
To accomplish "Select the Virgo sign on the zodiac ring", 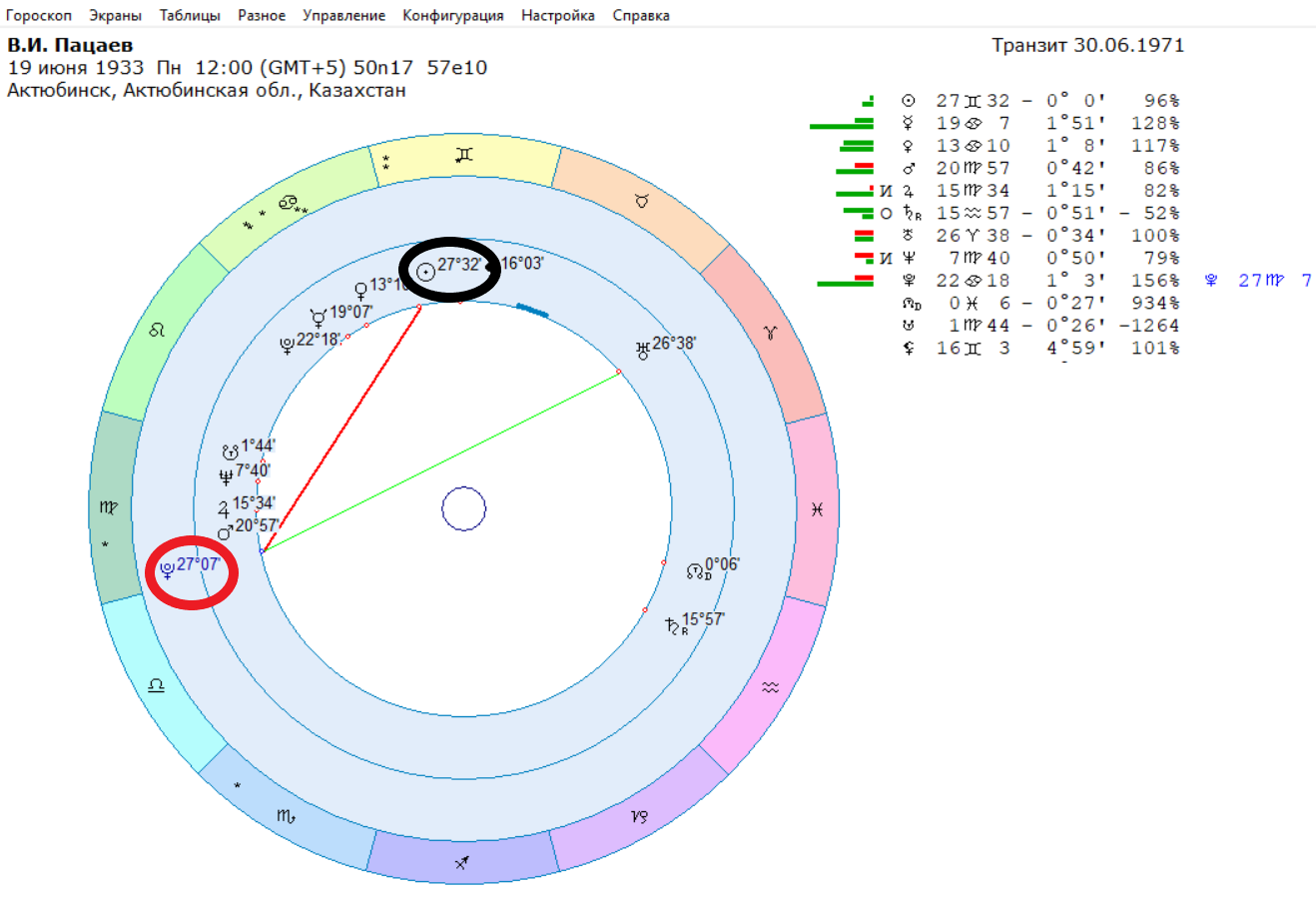I will click(x=108, y=508).
